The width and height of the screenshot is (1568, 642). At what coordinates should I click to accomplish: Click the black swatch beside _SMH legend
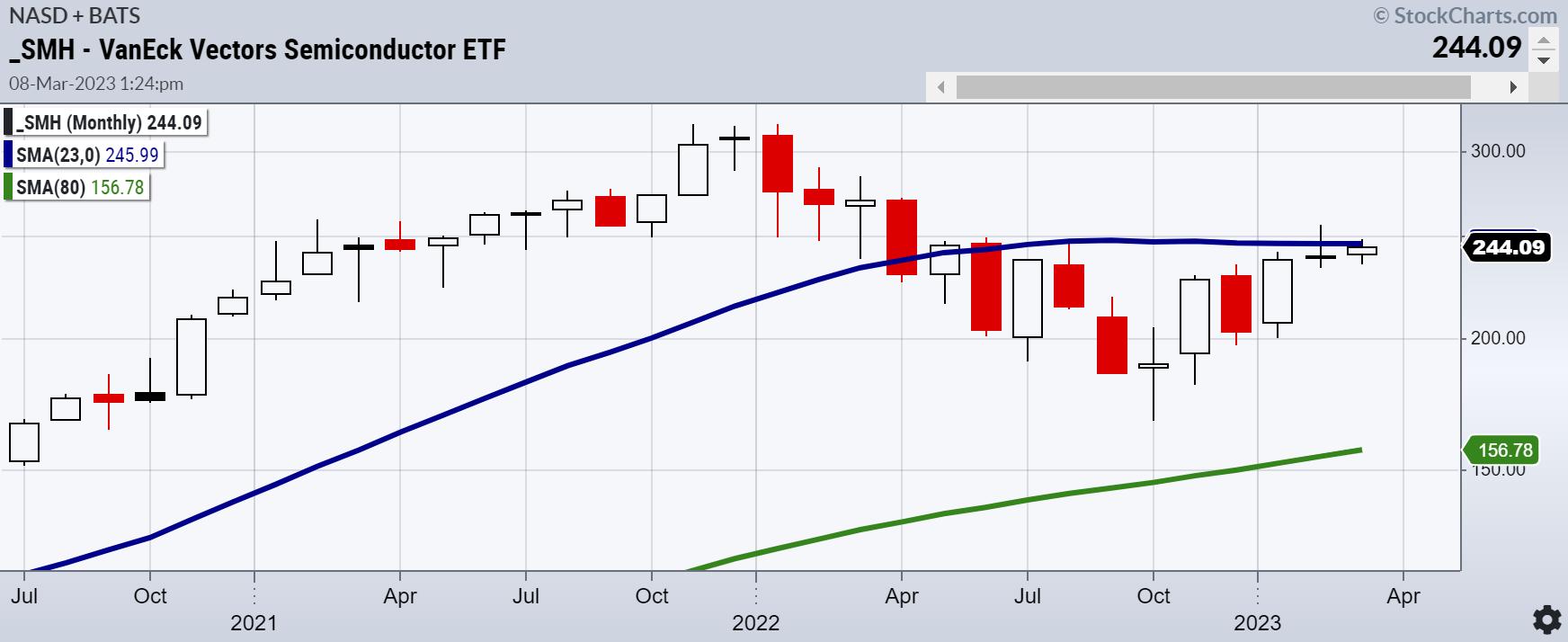pyautogui.click(x=9, y=122)
